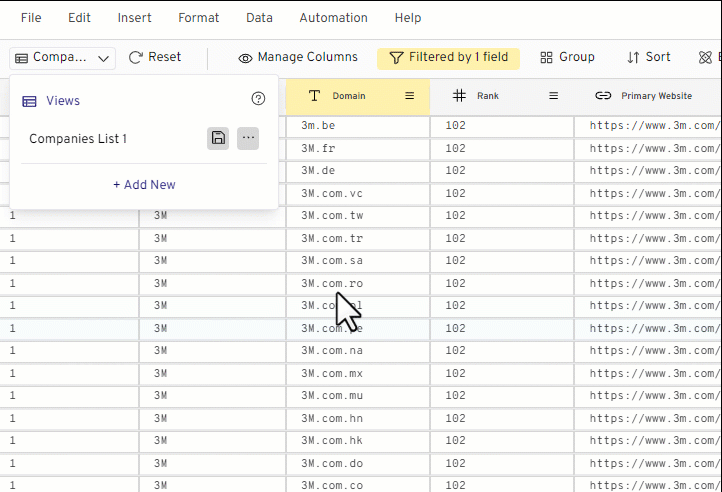The height and width of the screenshot is (492, 722).
Task: Select the cell 3M.com.tr
Action: 358,239
